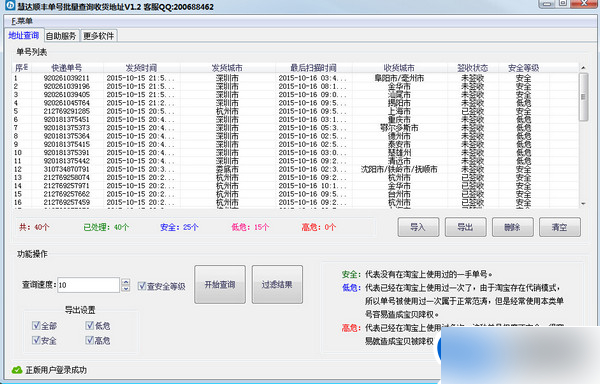Click the green cloud login status icon
The image size is (600, 384).
[x=17, y=370]
